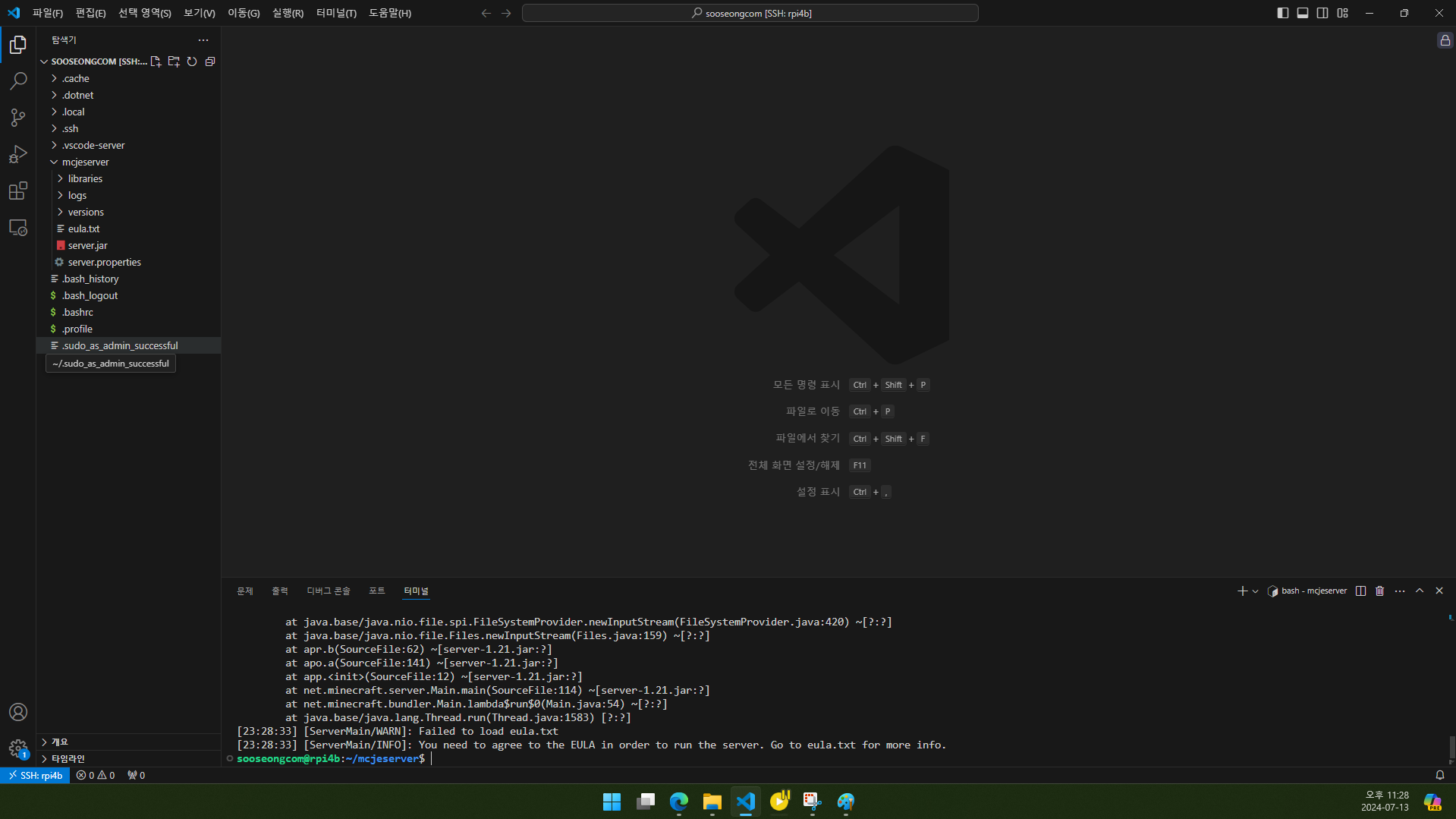Viewport: 1456px width, 819px height.
Task: Open the 편집(E) menu
Action: coord(90,13)
